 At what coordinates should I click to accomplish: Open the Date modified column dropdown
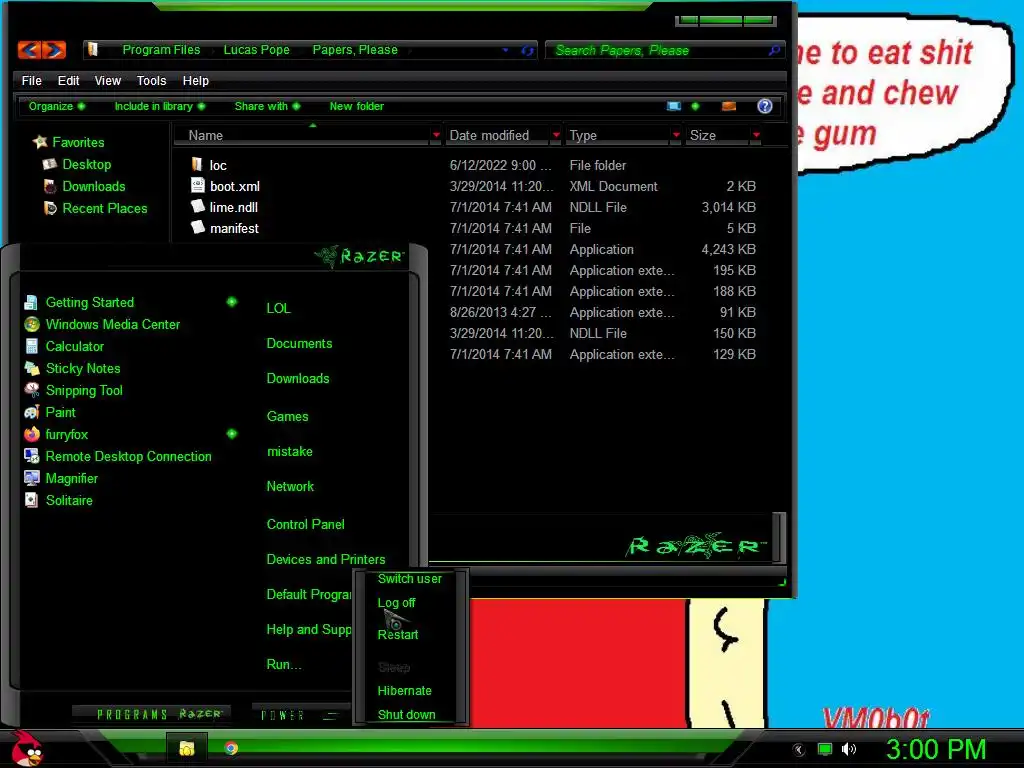(556, 135)
